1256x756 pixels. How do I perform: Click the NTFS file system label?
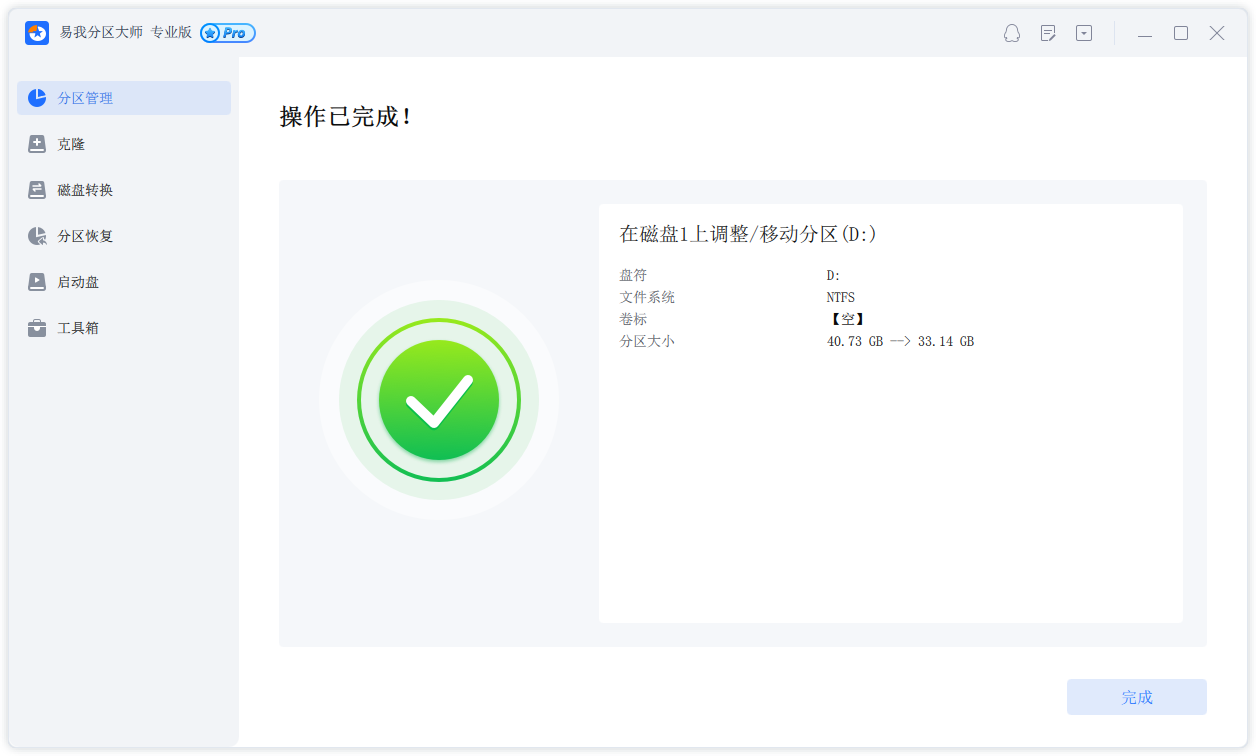841,296
